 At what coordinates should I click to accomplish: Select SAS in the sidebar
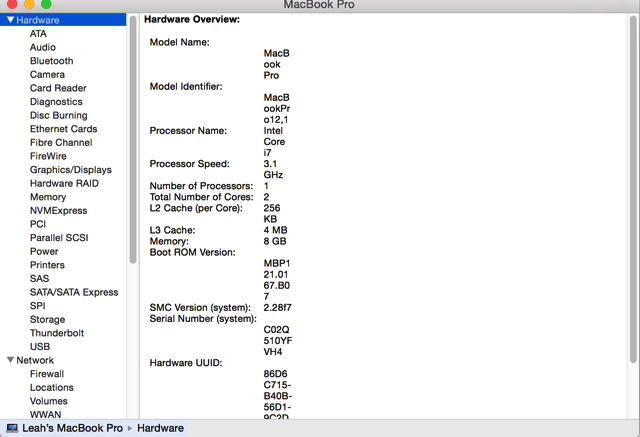point(40,278)
